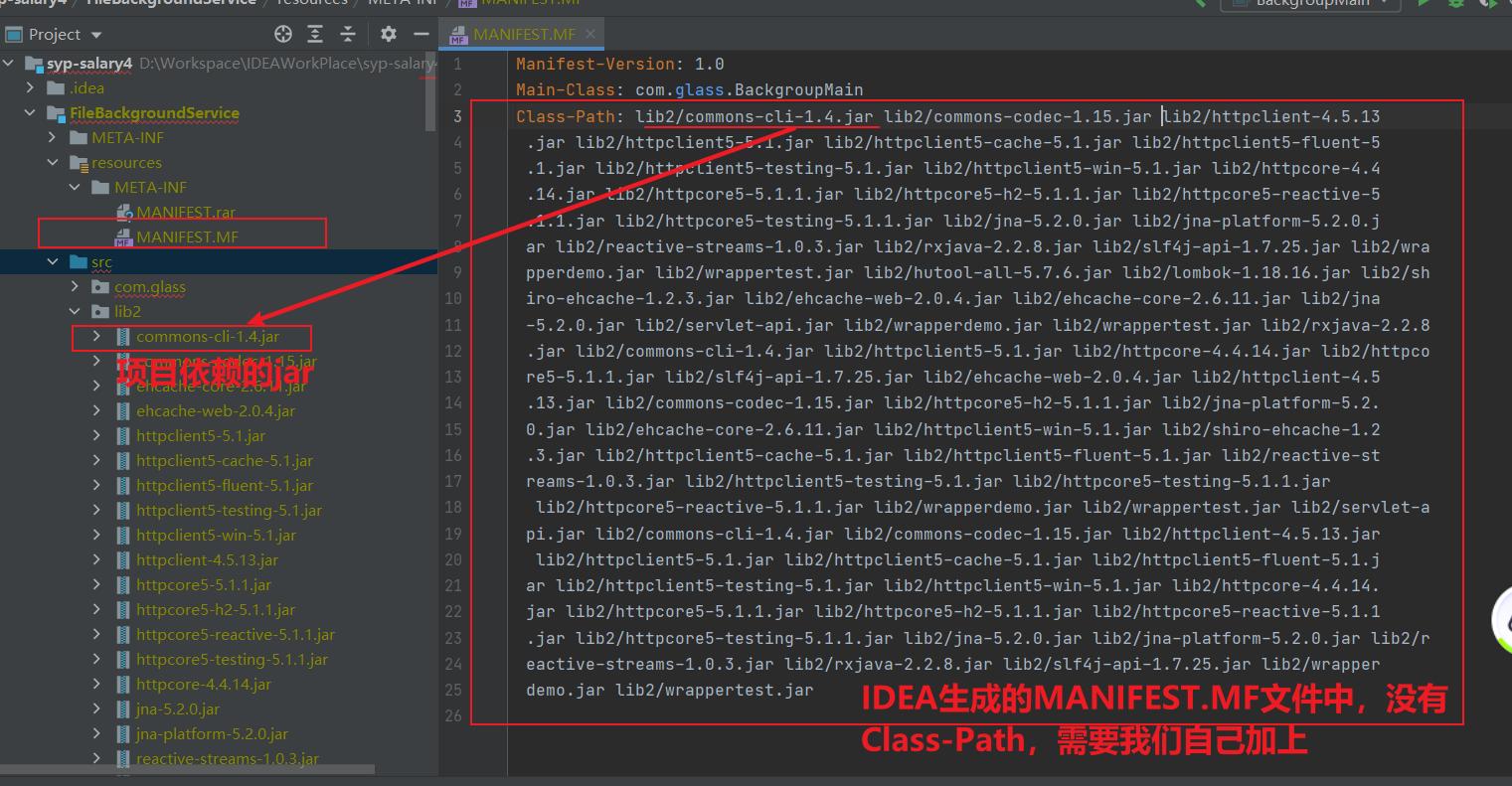Select MANIFEST.rar file in tree
Screen dimensions: 1512x786
(x=187, y=213)
